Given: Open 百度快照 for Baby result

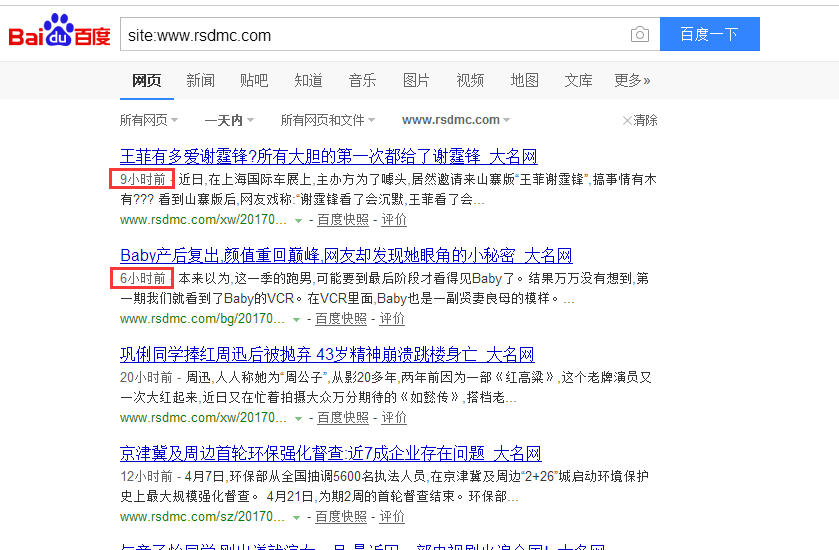Looking at the screenshot, I should click(341, 319).
